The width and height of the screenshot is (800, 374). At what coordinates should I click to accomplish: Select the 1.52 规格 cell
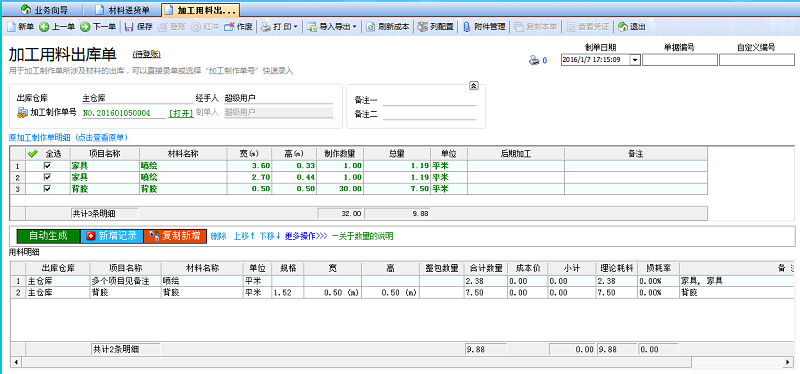(x=288, y=292)
